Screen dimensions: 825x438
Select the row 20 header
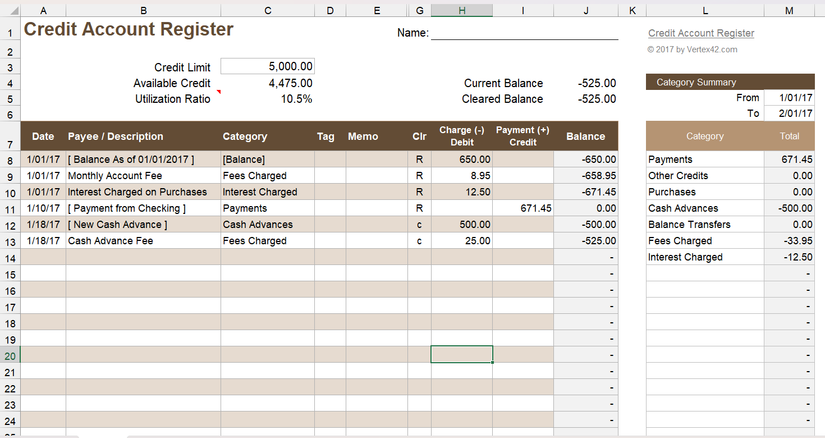point(10,355)
